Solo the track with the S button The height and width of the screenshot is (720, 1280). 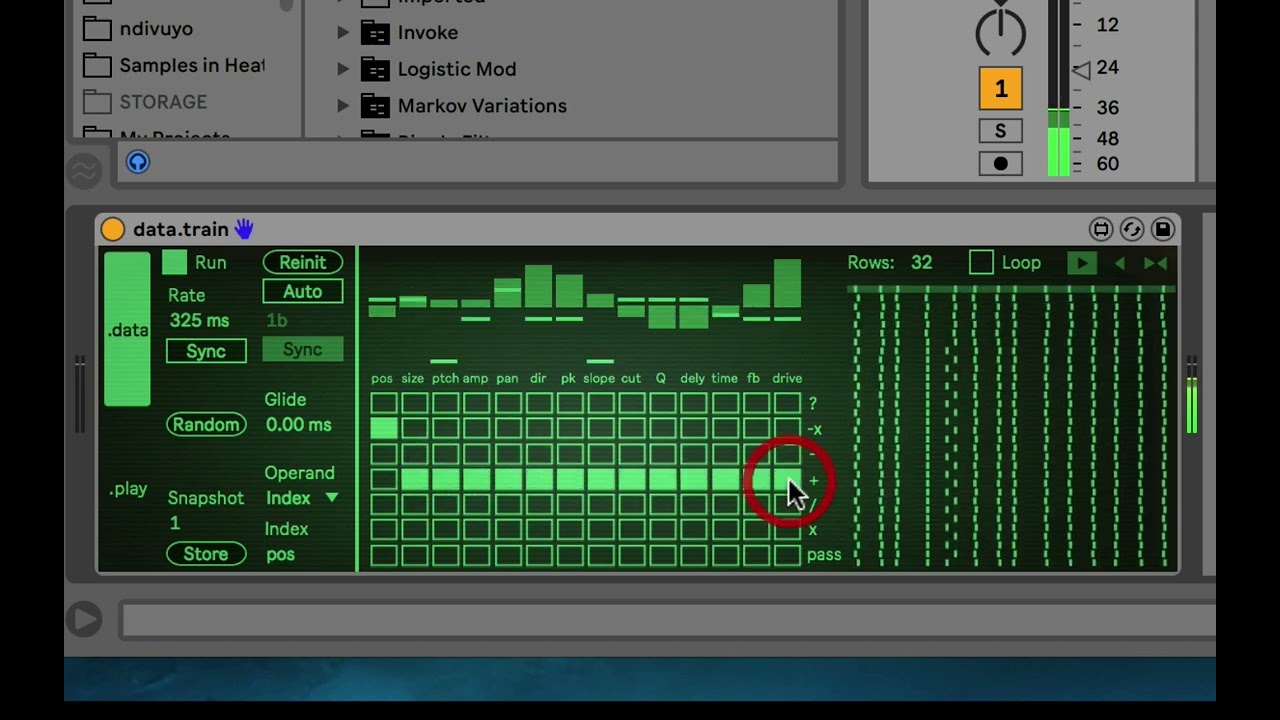(1000, 131)
